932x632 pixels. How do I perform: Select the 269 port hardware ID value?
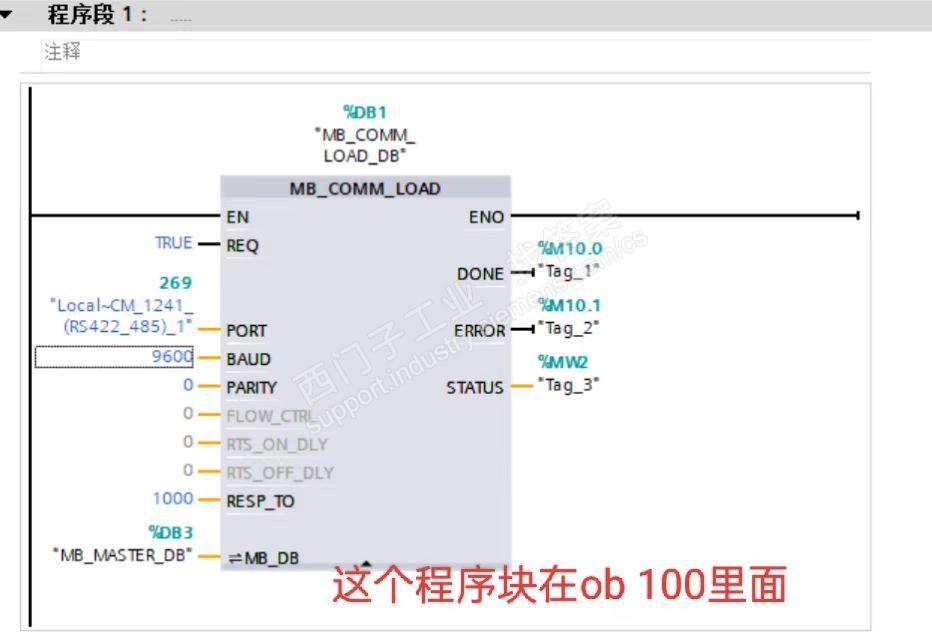coord(175,282)
